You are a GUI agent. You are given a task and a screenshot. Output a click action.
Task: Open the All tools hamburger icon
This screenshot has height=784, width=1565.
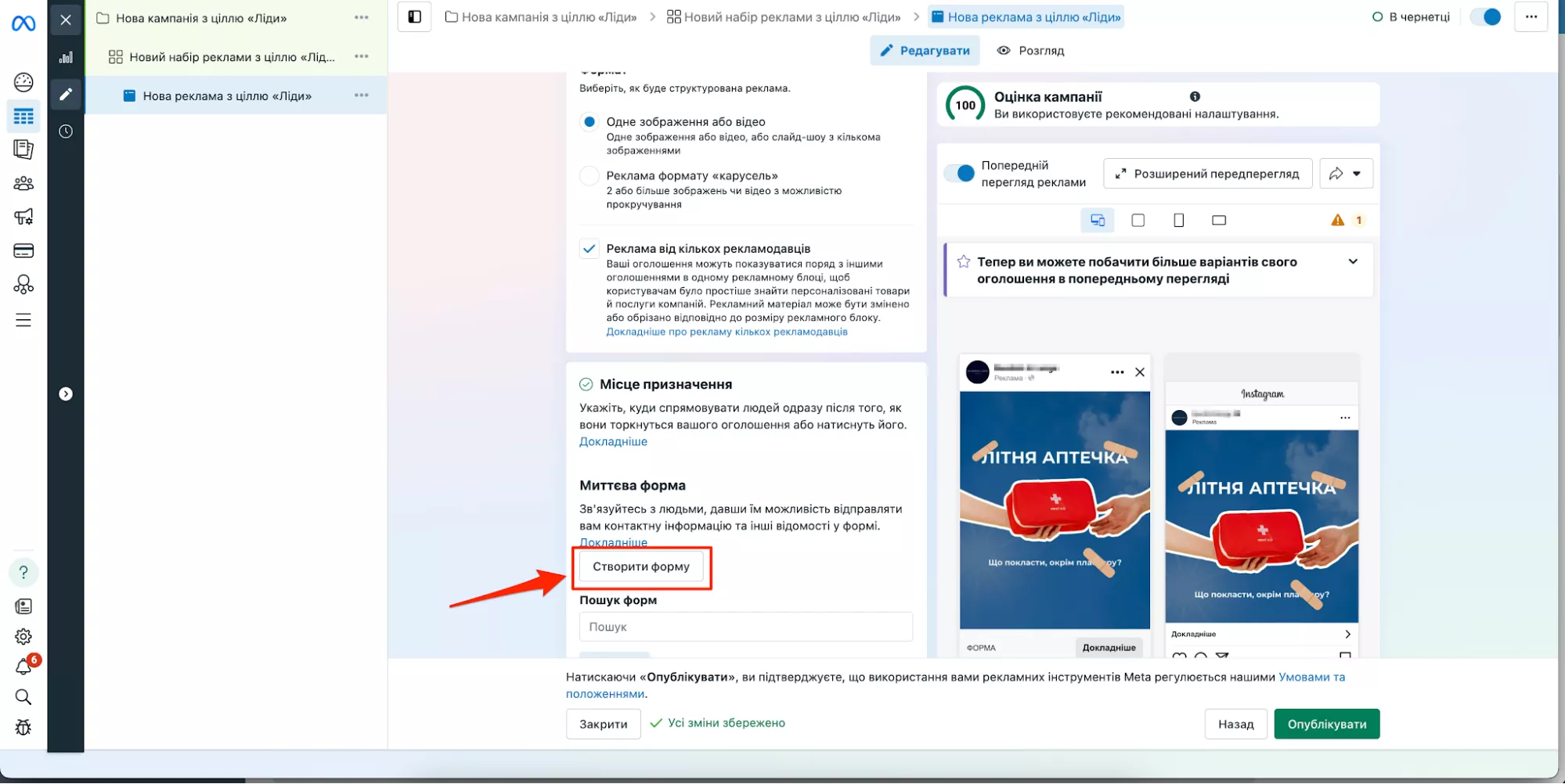coord(23,319)
